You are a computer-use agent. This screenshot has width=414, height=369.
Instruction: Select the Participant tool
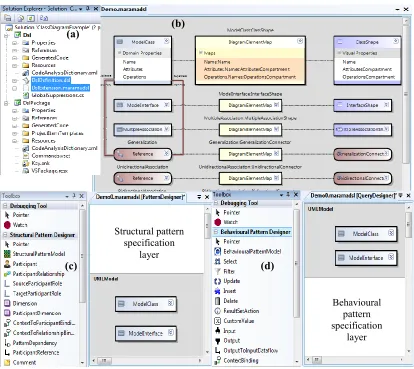click(21, 264)
